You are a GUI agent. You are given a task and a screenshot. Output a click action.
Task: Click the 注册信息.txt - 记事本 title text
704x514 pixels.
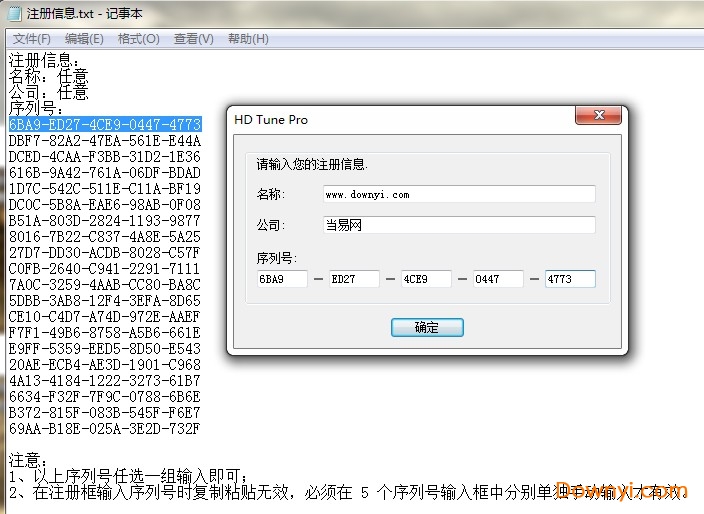(x=84, y=14)
